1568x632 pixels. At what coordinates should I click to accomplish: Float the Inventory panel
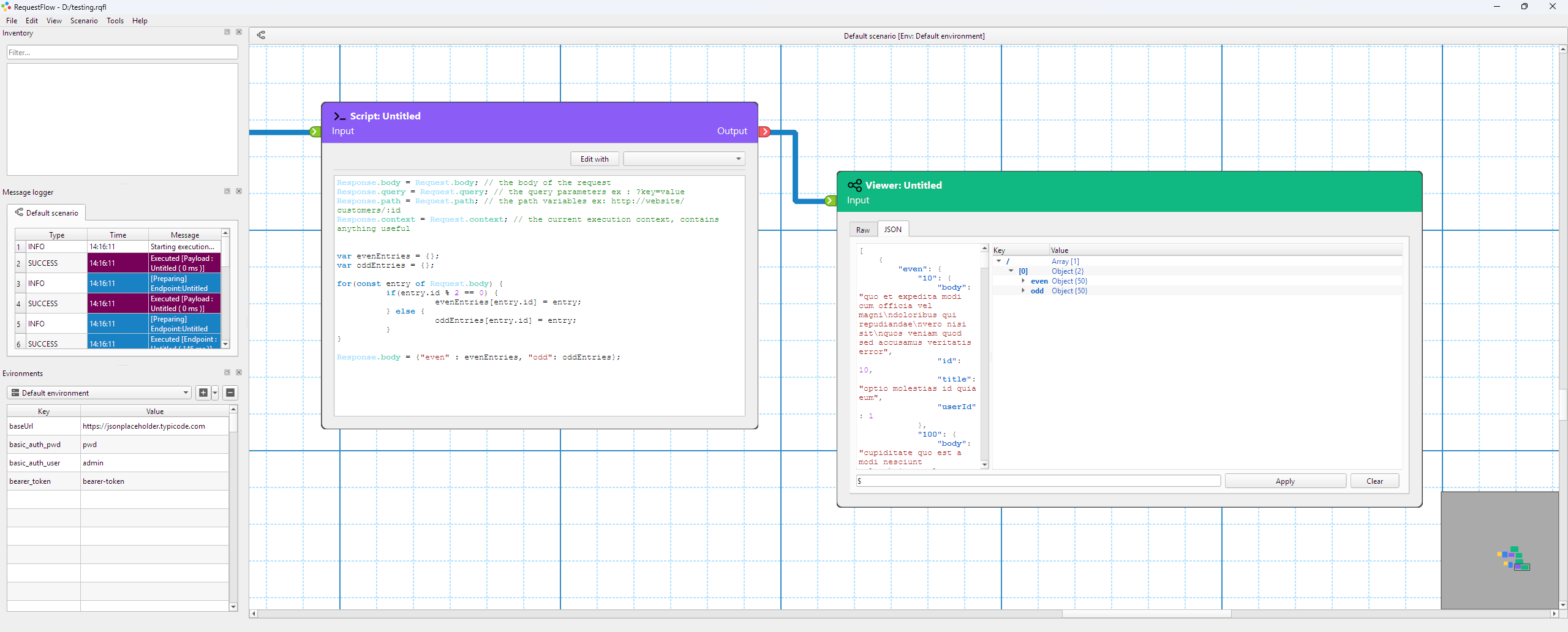coord(227,32)
